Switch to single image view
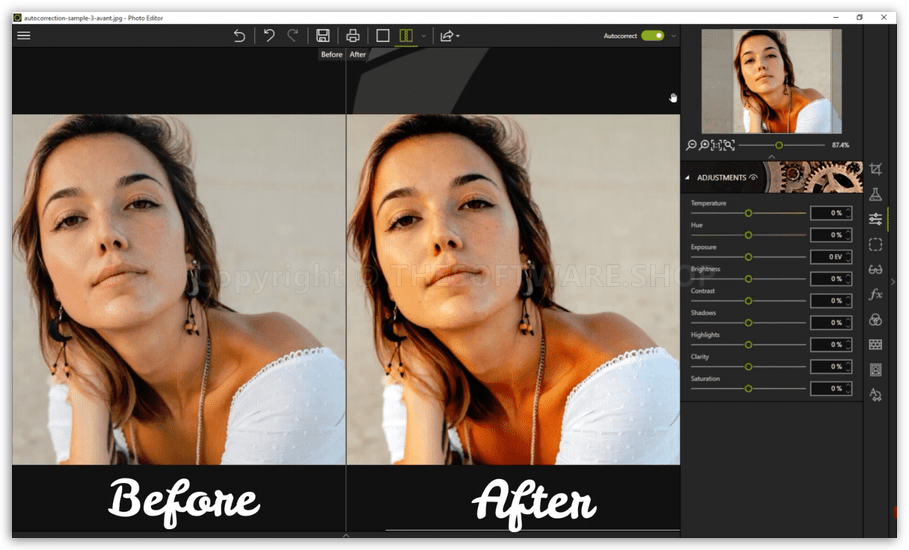The width and height of the screenshot is (909, 550). 383,36
